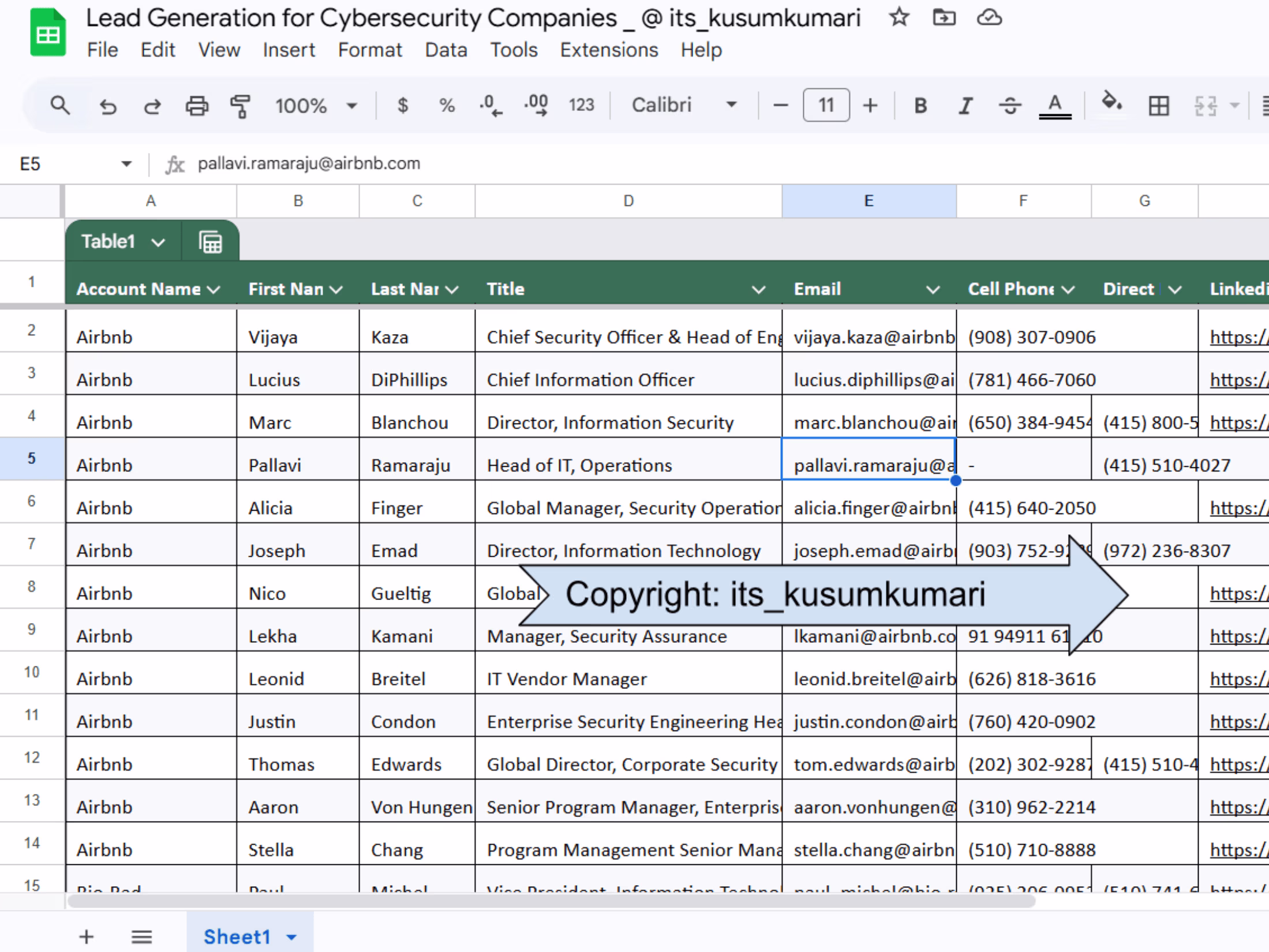This screenshot has height=952, width=1269.
Task: Toggle strikethrough formatting
Action: [x=1010, y=106]
